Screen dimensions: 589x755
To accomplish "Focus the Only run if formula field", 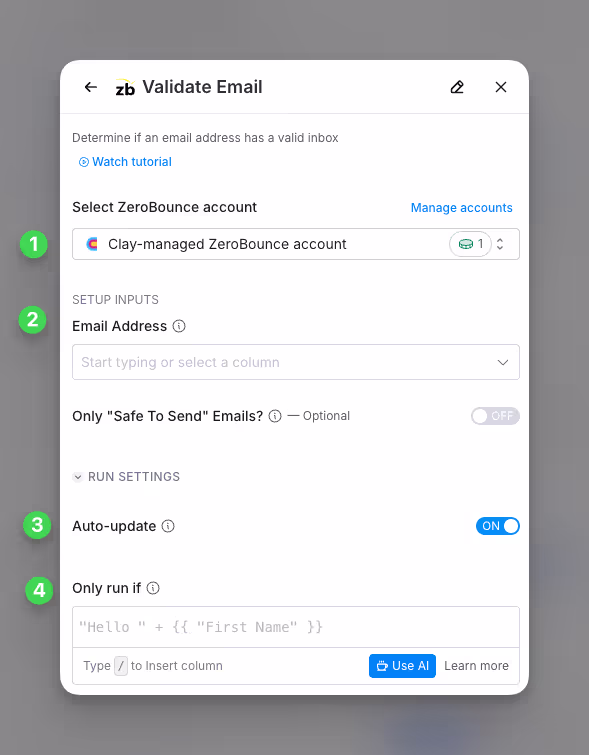I will [x=296, y=627].
